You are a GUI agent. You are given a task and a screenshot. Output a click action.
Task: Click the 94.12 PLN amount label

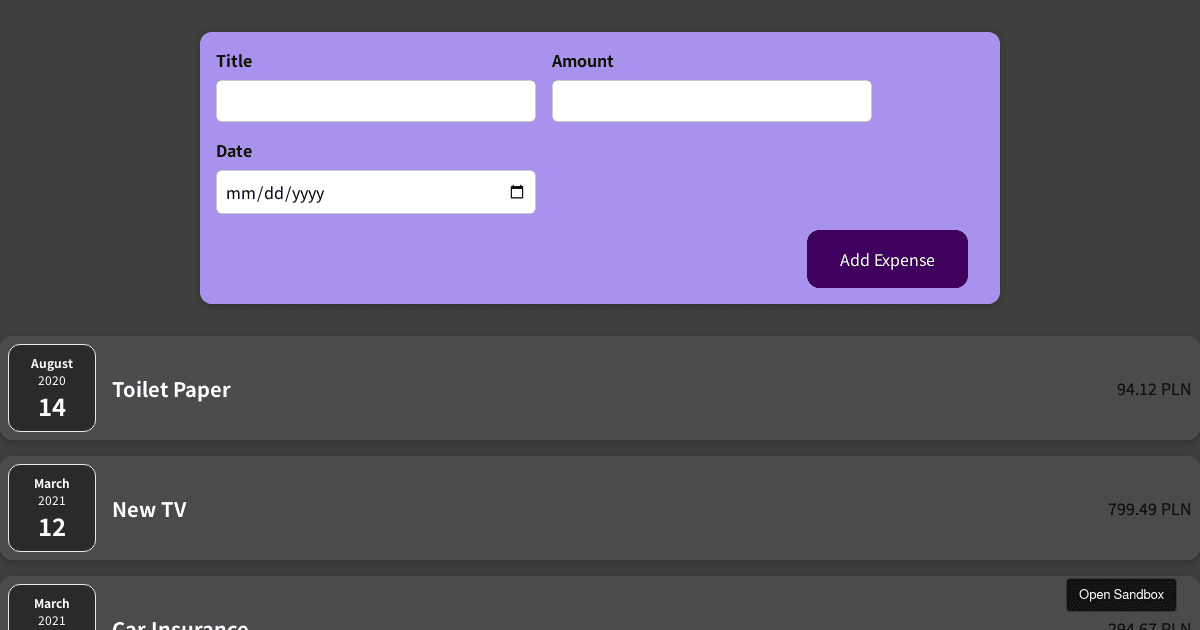click(x=1153, y=389)
